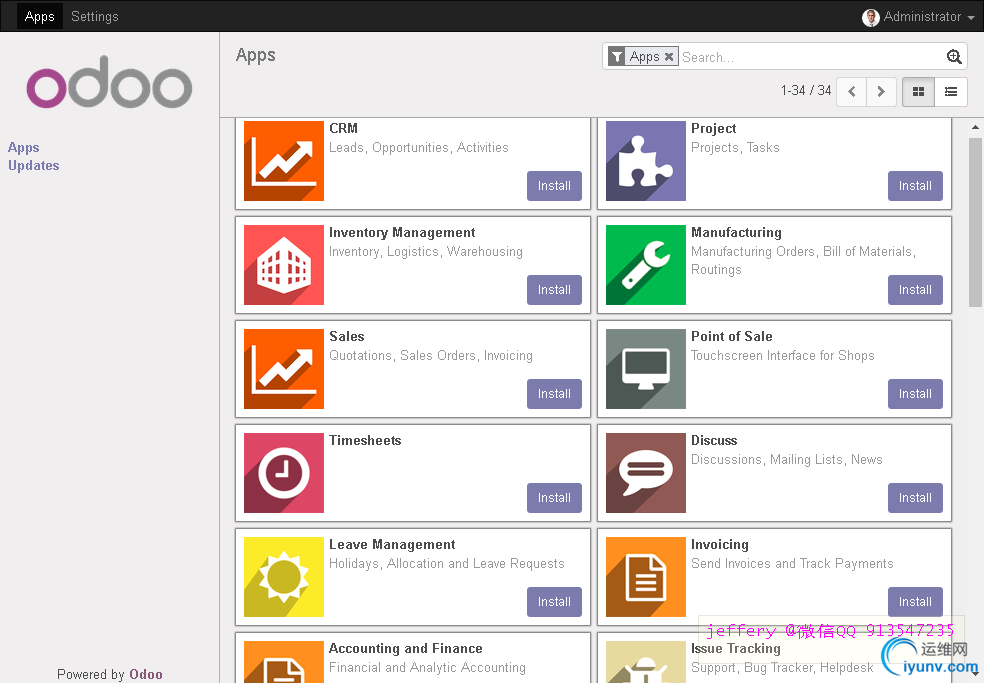
Task: Open the Accounting and Finance icon
Action: 284,662
